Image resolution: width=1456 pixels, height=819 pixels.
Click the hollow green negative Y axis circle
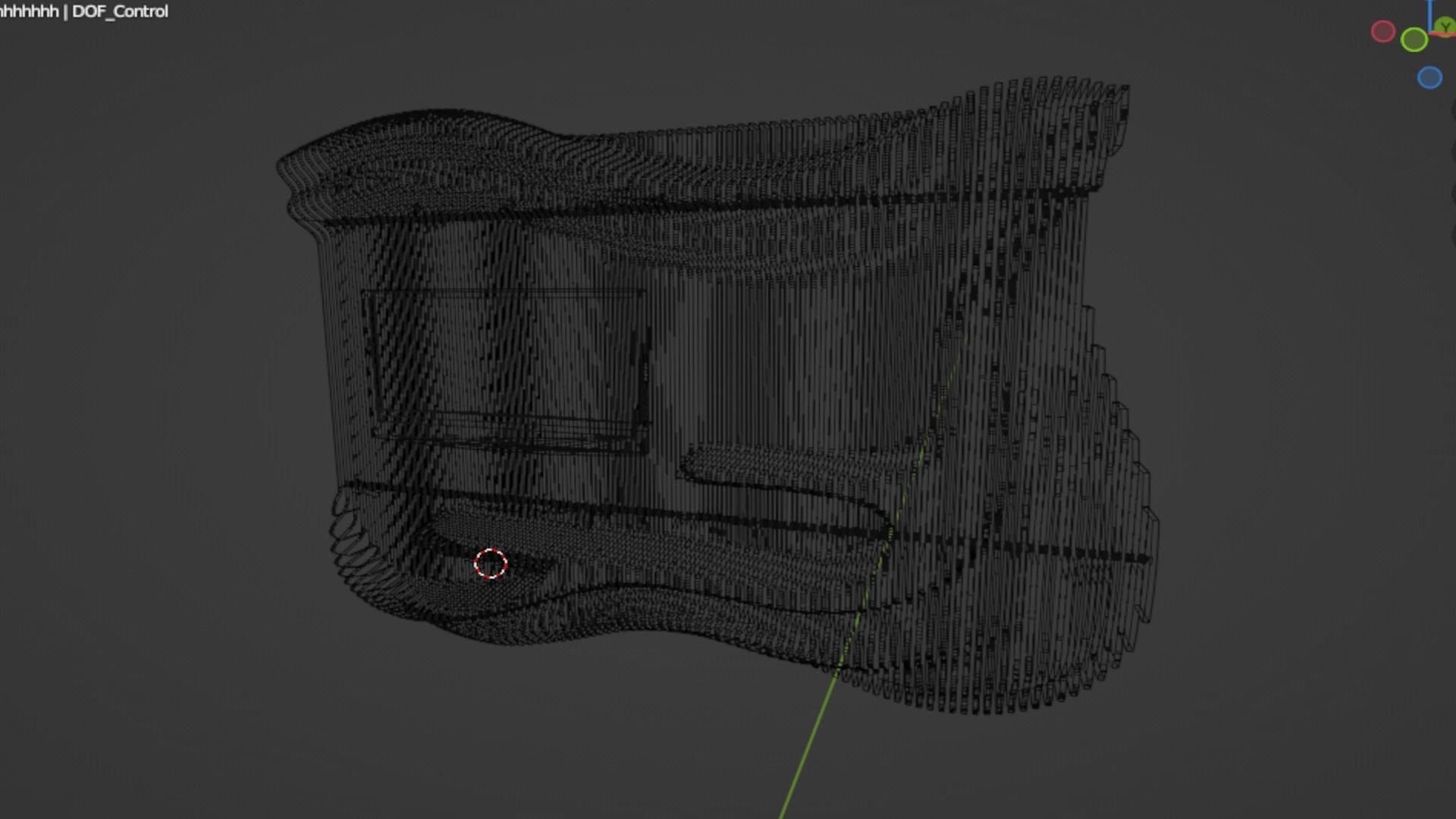(1414, 39)
